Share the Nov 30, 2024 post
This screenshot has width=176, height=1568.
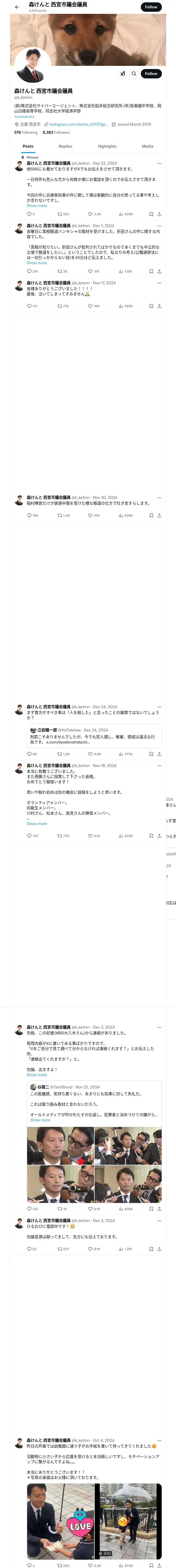click(x=159, y=516)
